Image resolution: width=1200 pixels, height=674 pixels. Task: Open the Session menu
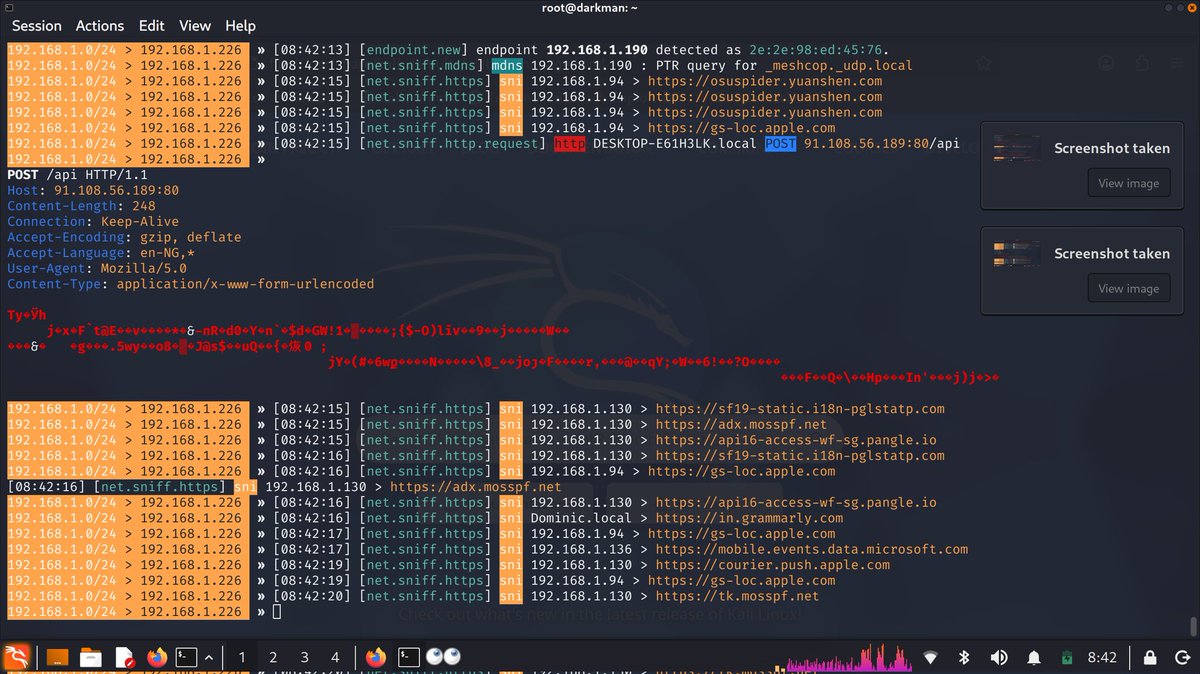point(36,25)
